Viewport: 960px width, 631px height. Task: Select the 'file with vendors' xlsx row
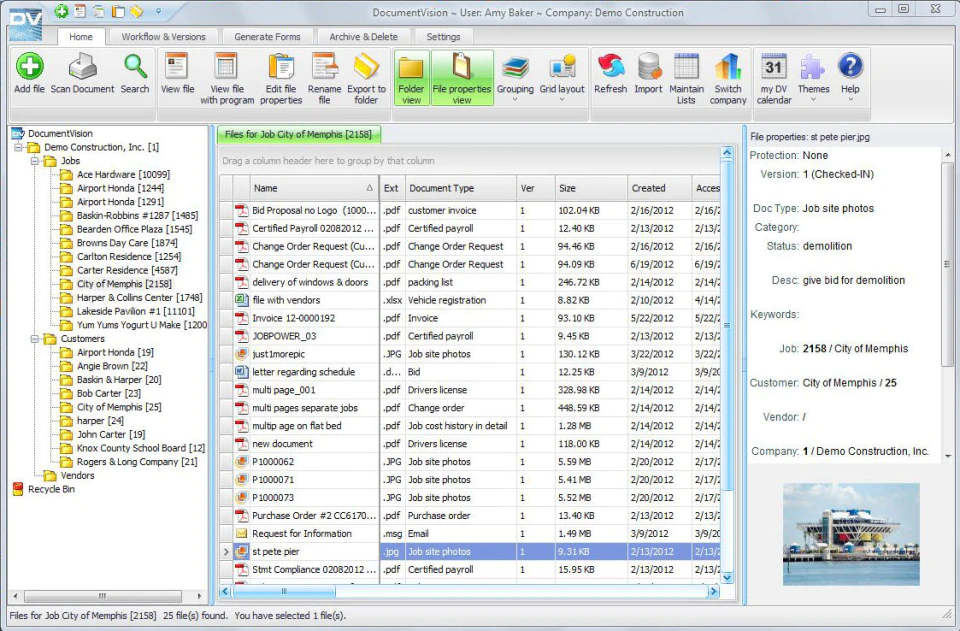(x=470, y=301)
